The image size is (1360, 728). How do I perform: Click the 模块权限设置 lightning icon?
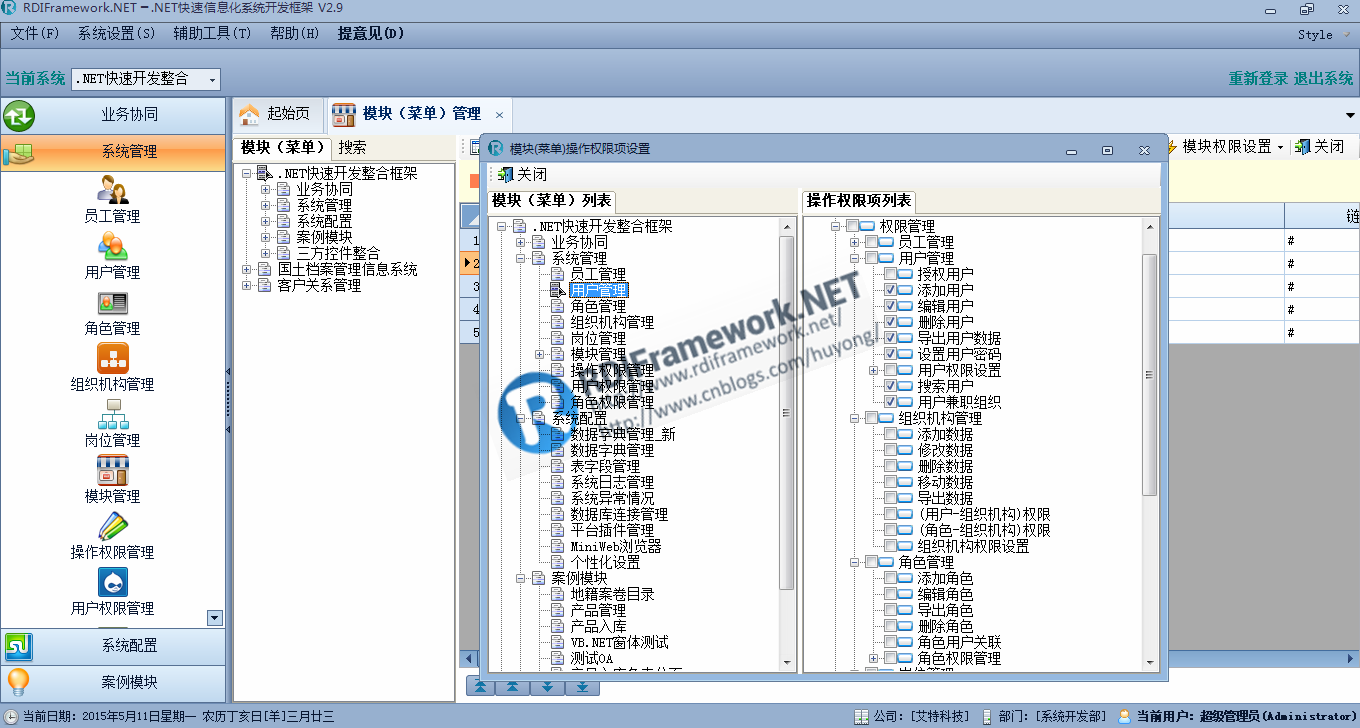pyautogui.click(x=1172, y=146)
